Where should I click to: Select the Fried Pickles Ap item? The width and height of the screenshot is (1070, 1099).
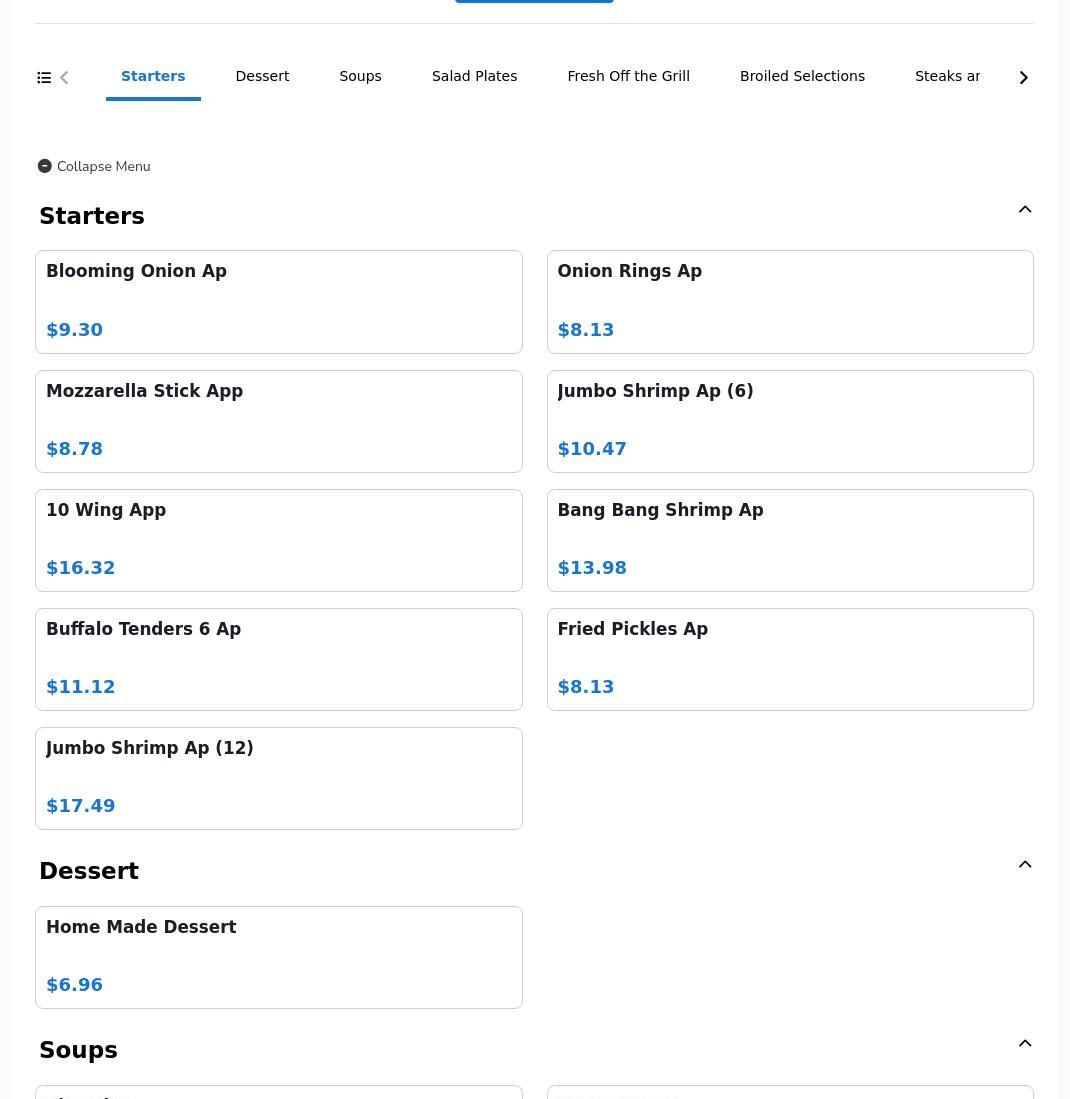pyautogui.click(x=789, y=659)
